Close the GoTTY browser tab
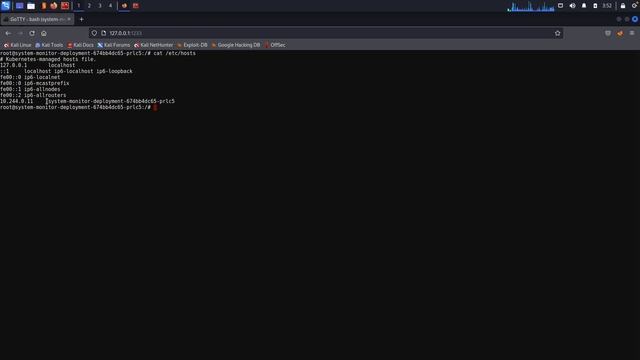 (x=69, y=19)
